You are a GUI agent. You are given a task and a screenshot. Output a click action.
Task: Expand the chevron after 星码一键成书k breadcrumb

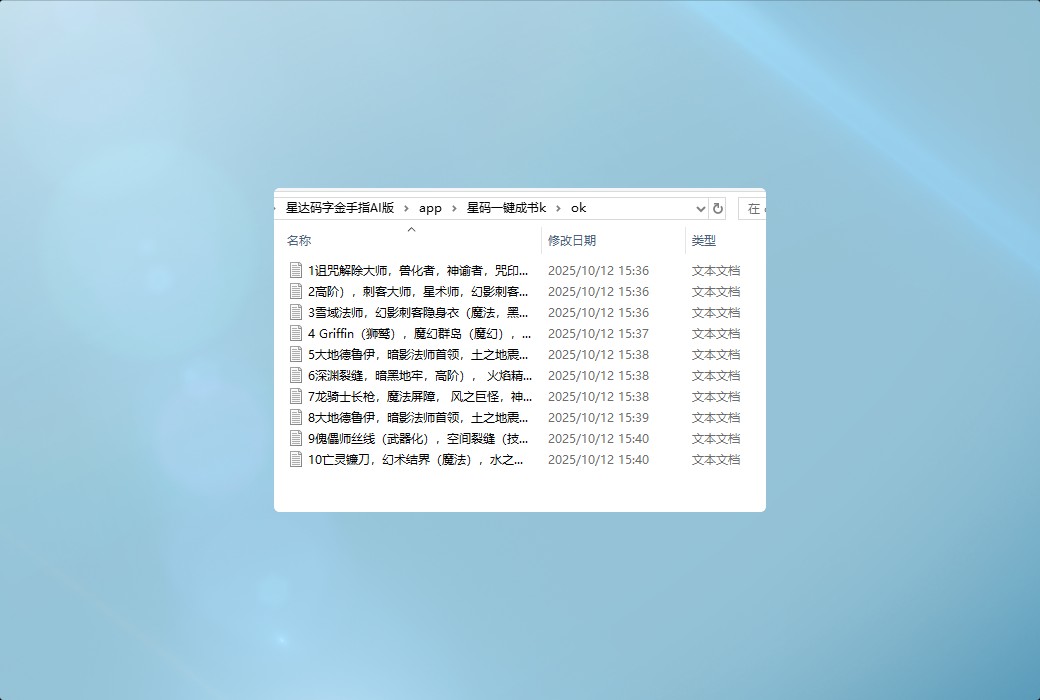(x=559, y=208)
